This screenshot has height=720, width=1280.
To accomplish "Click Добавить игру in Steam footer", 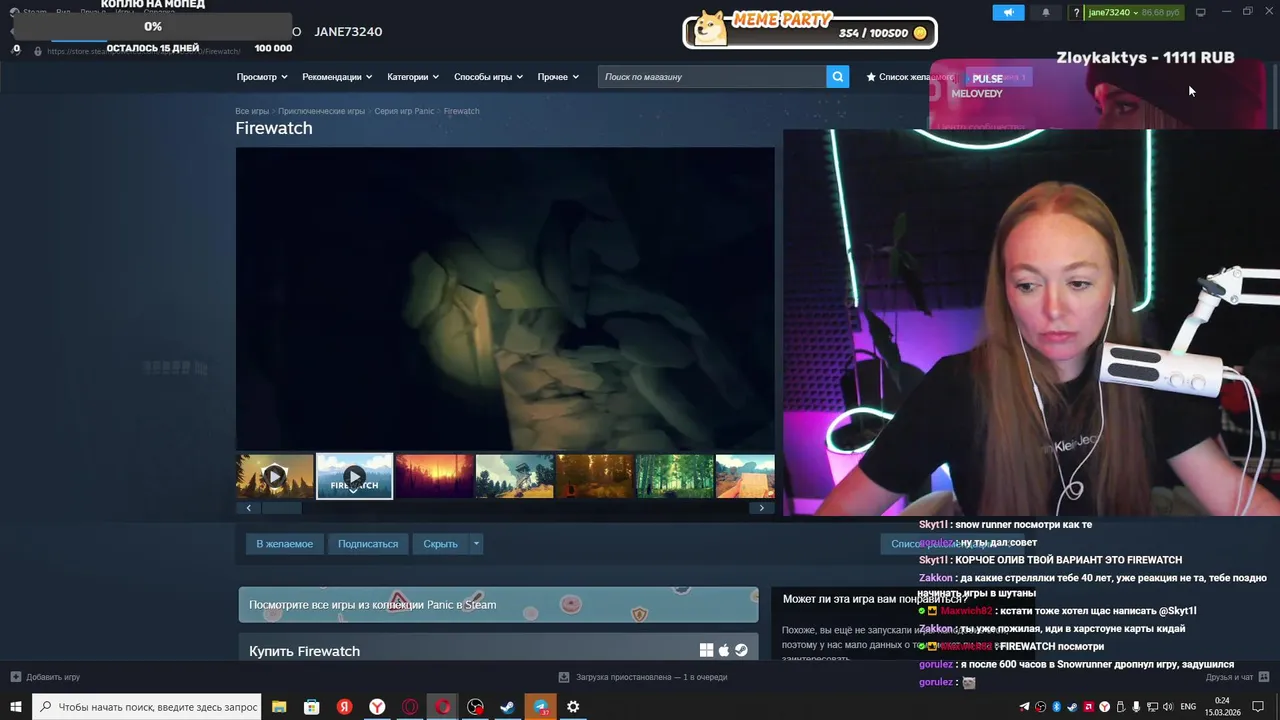I will (46, 677).
